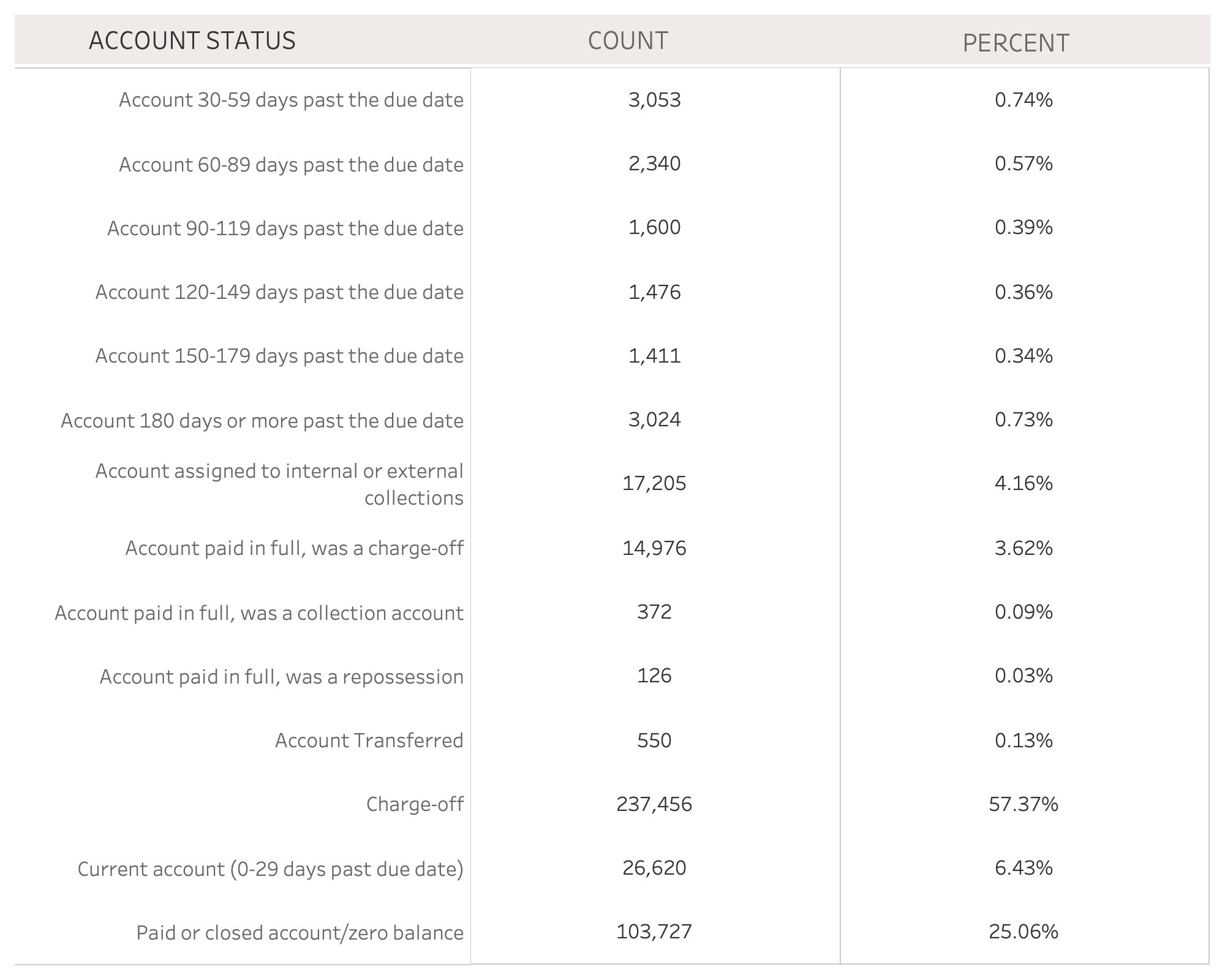Click the 25.06% percent cell

1023,932
